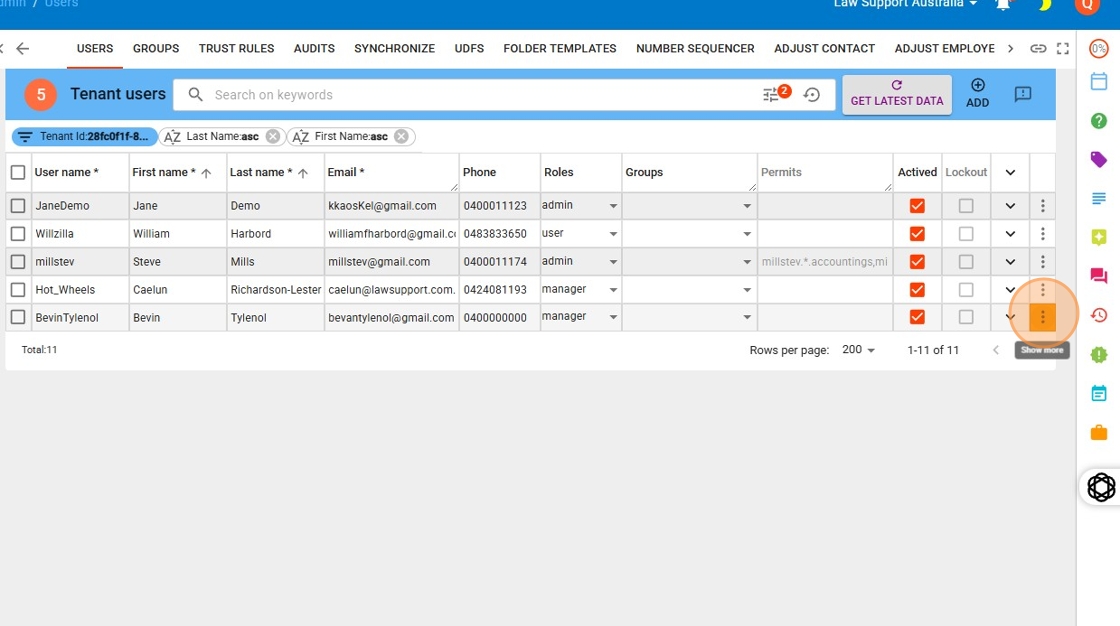Viewport: 1120px width, 626px height.
Task: Click the reset history icon beside search
Action: [x=812, y=95]
